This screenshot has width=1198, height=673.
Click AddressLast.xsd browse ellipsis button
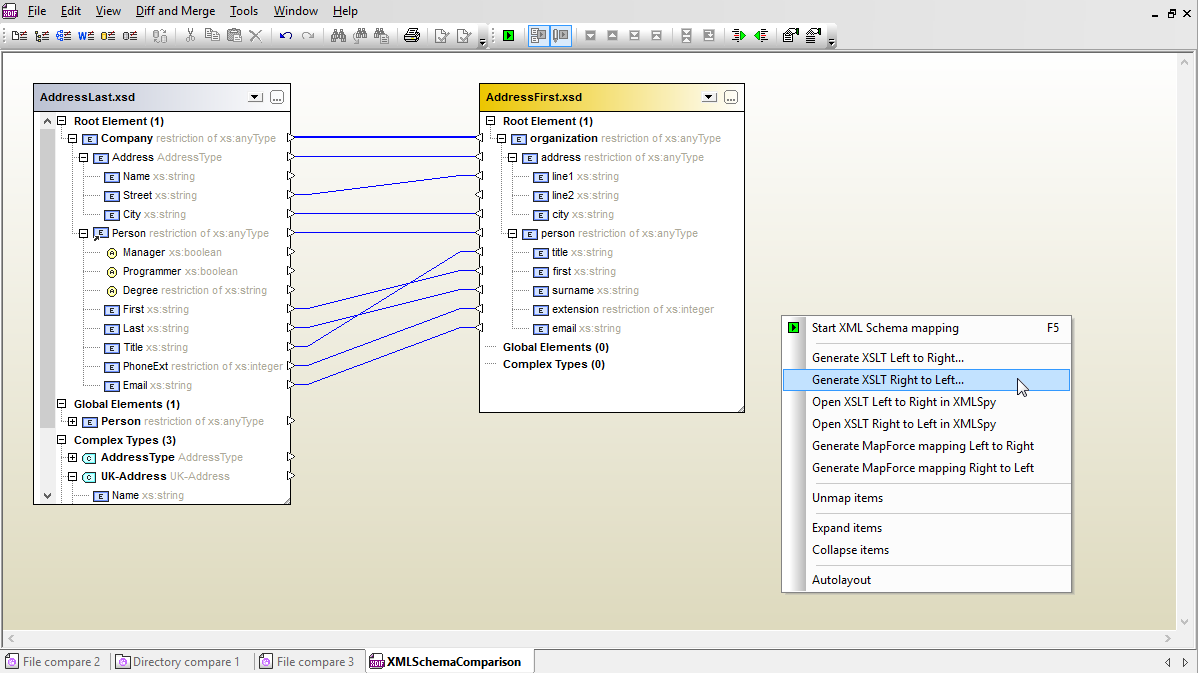tap(277, 97)
